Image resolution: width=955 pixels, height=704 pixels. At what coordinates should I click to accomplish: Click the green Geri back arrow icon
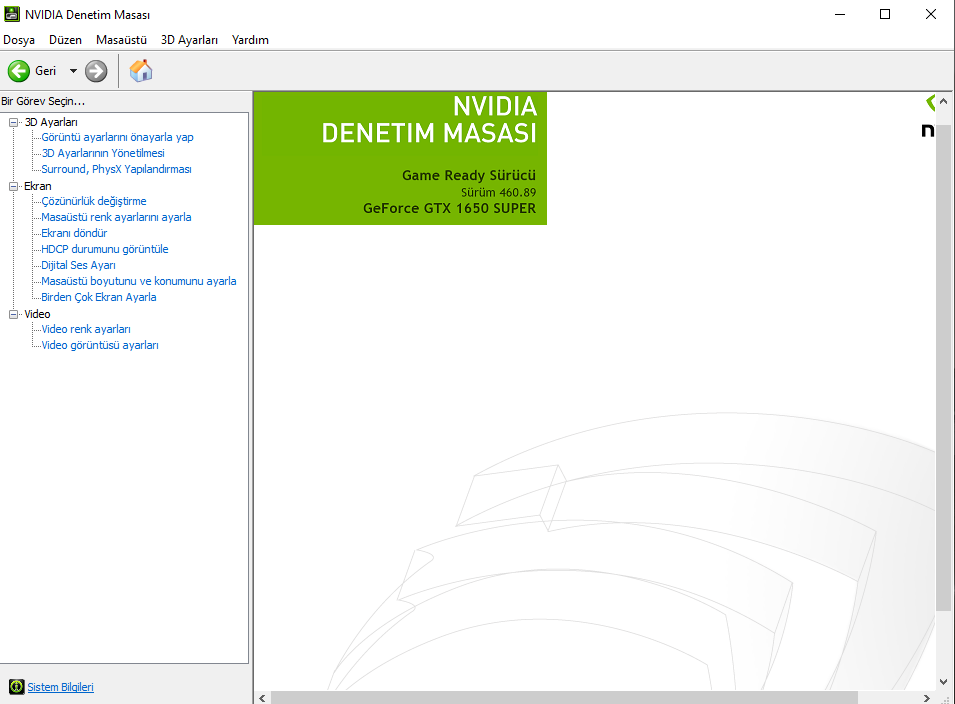coord(18,71)
